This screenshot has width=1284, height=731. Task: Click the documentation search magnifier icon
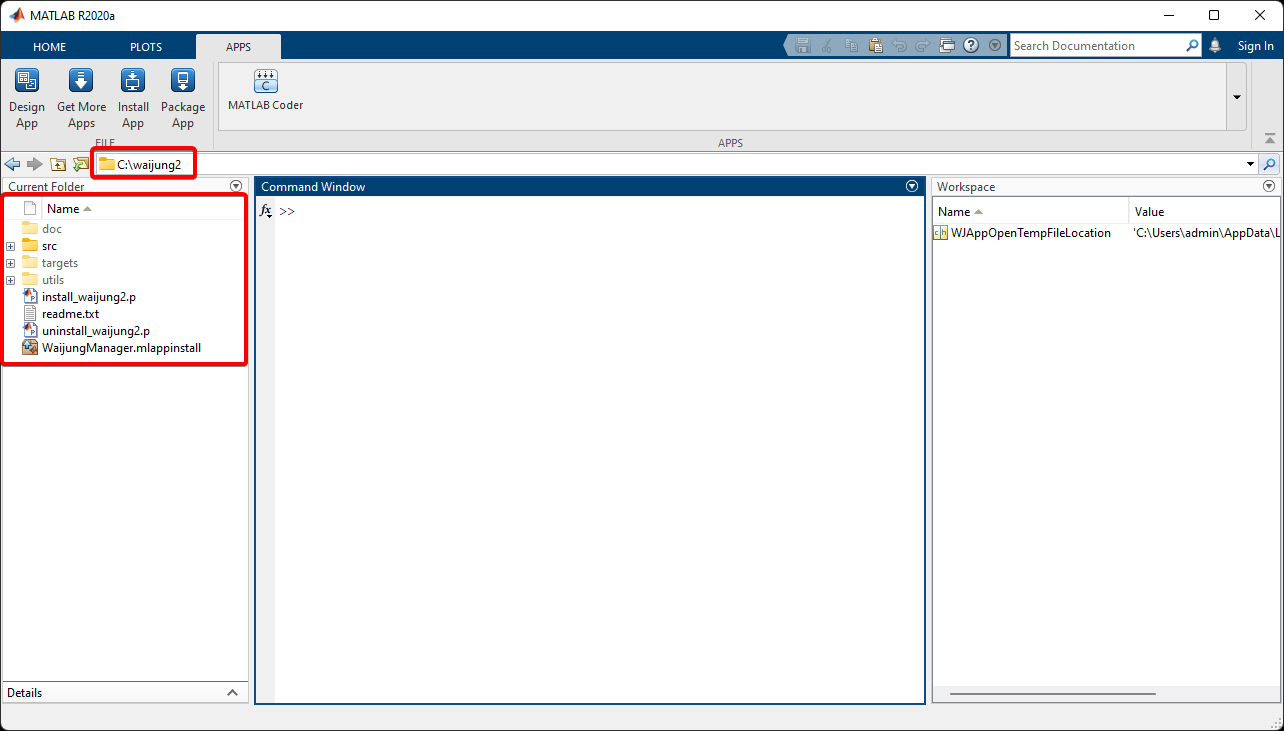(1192, 45)
